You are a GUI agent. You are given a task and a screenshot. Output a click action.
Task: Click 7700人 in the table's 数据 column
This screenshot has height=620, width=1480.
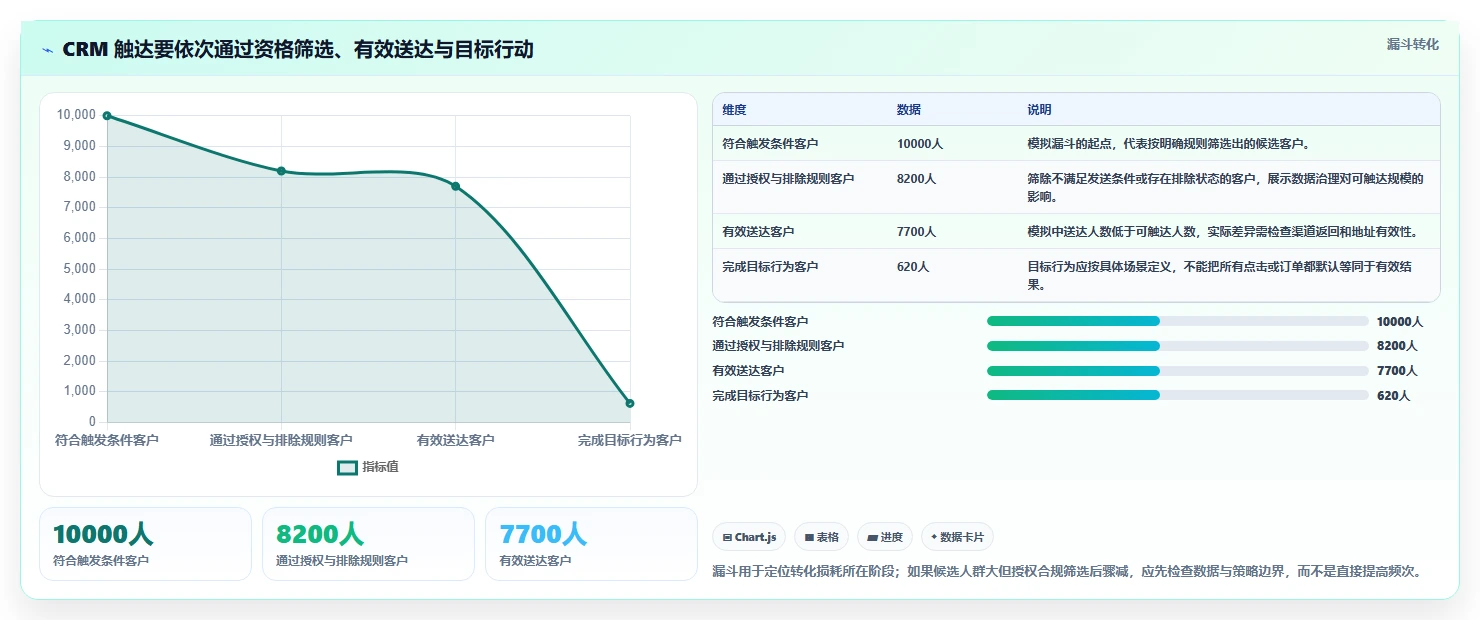(x=917, y=232)
